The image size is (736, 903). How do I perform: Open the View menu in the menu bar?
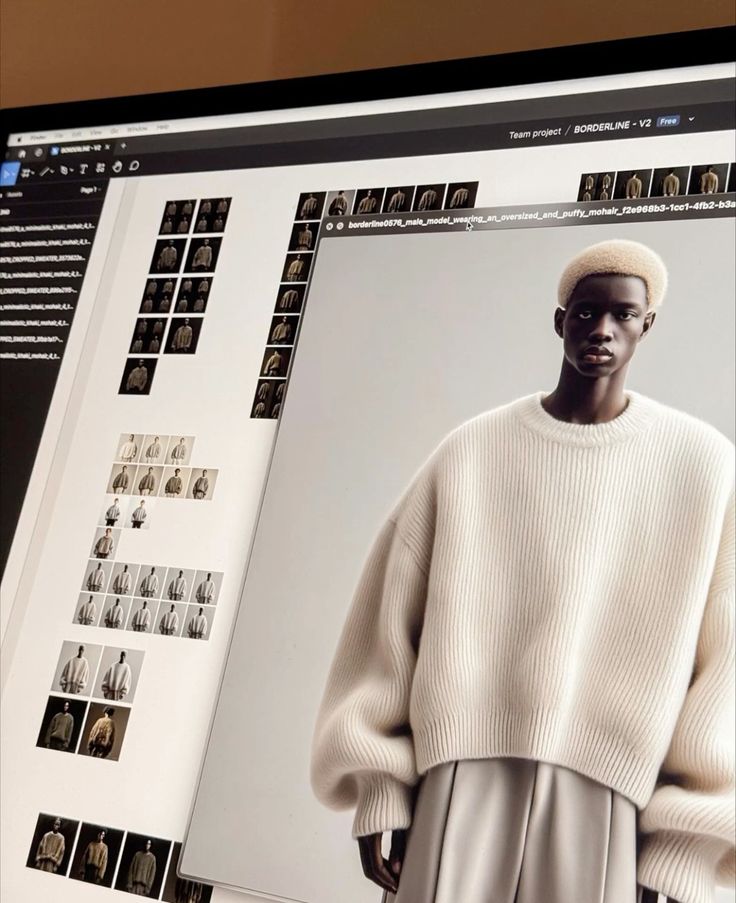tap(95, 132)
